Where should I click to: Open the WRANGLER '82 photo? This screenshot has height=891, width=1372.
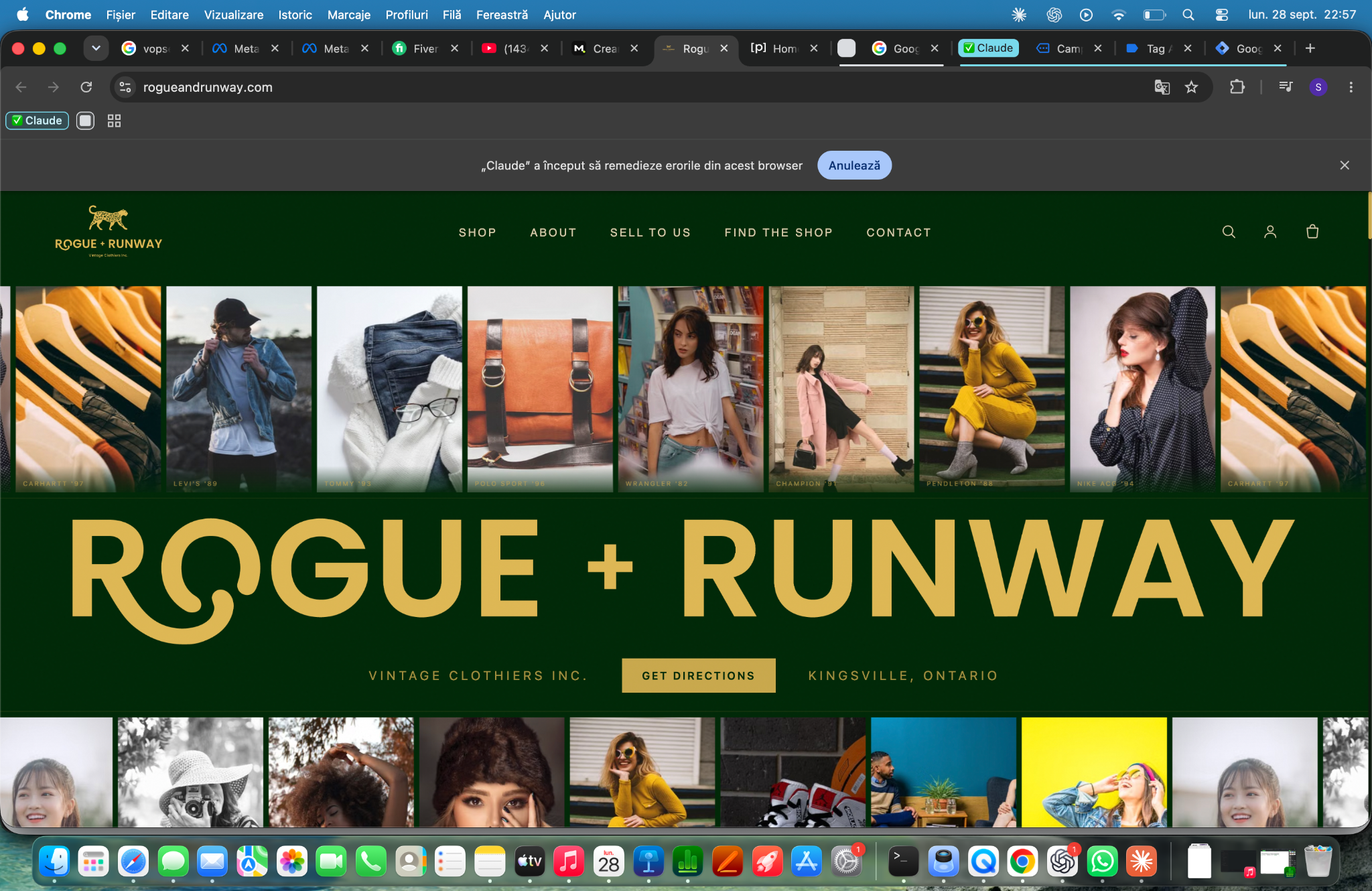pos(691,389)
